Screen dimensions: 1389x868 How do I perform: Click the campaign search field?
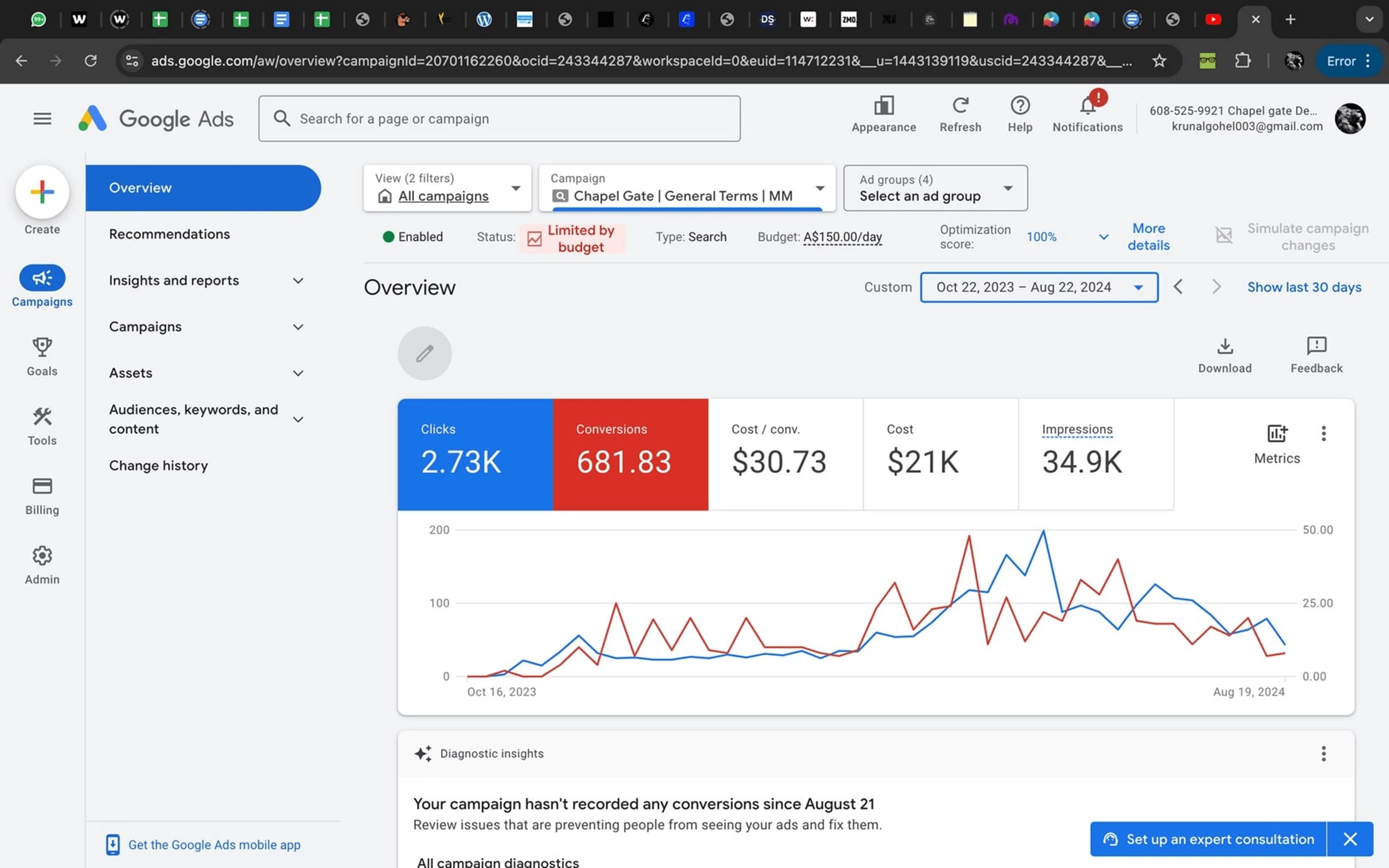point(499,118)
